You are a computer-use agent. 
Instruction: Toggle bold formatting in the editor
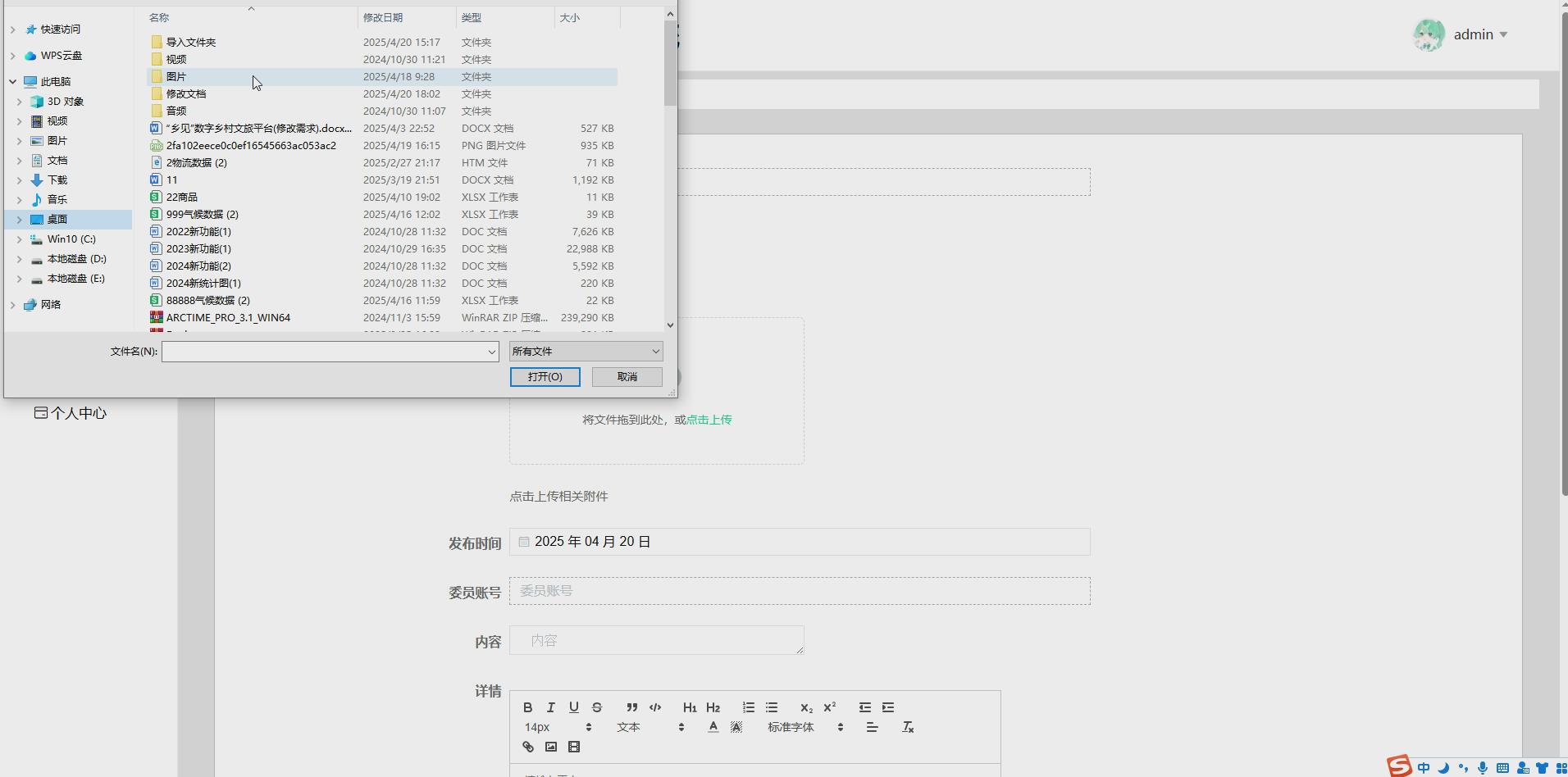pyautogui.click(x=528, y=707)
